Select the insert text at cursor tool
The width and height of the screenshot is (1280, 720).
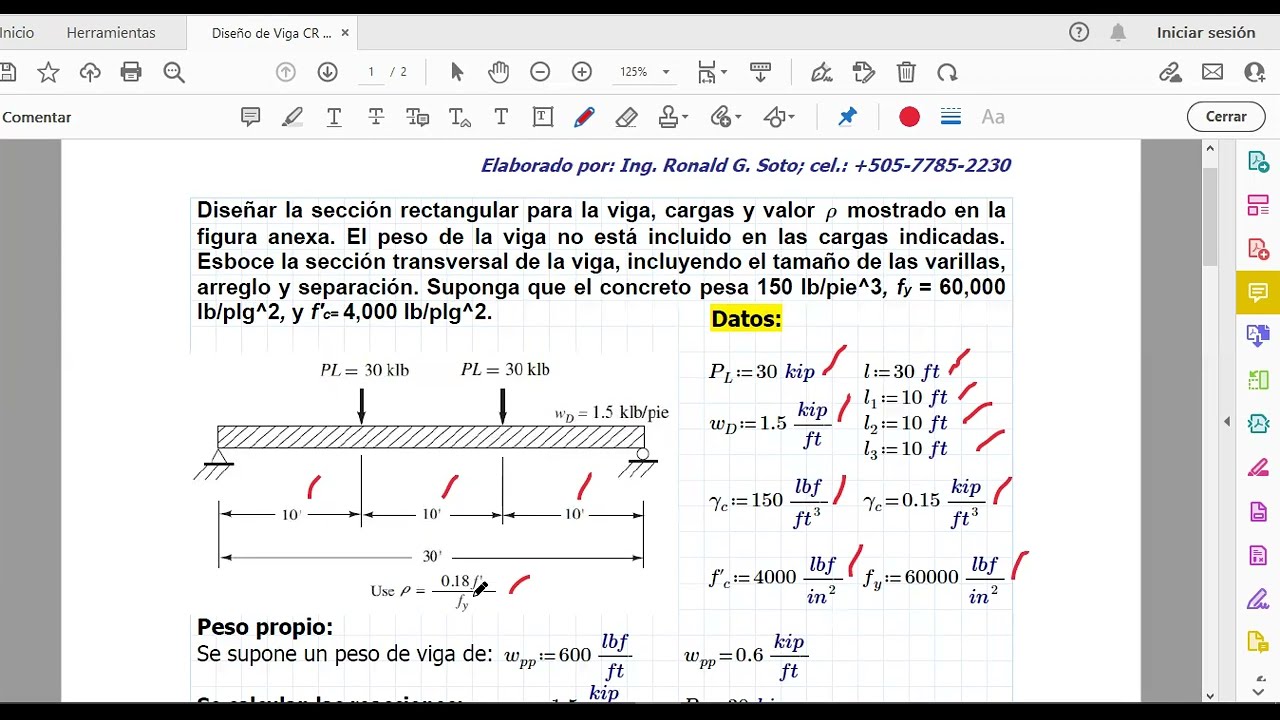(x=460, y=117)
